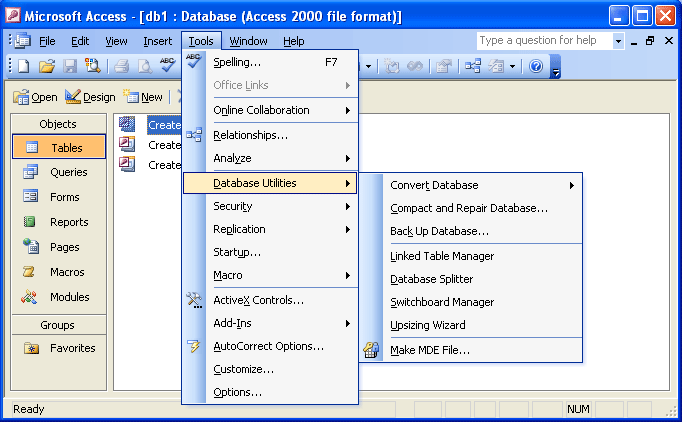Open the Insert menu
This screenshot has width=682, height=422.
157,41
